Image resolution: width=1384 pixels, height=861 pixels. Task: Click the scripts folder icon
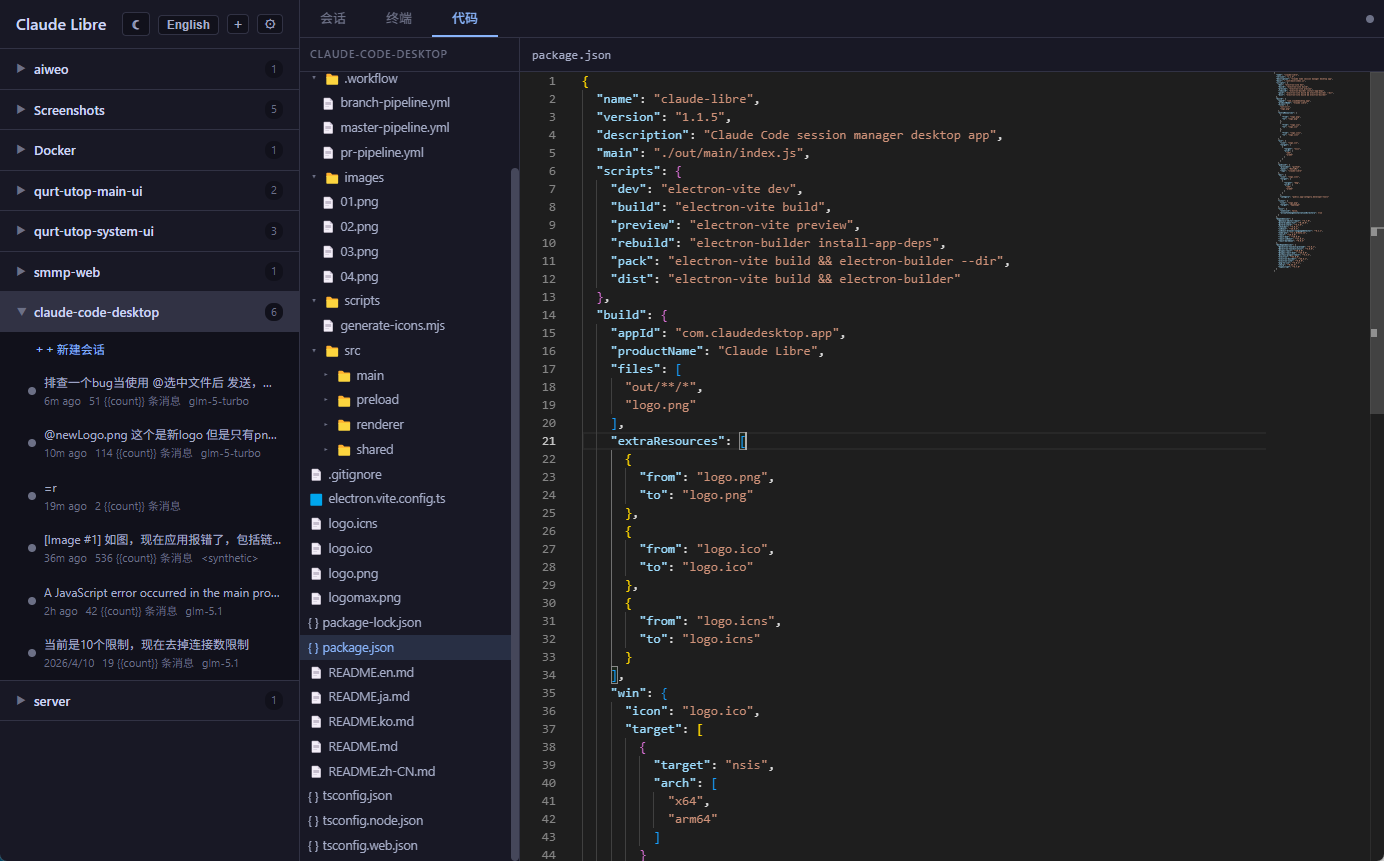(x=332, y=301)
